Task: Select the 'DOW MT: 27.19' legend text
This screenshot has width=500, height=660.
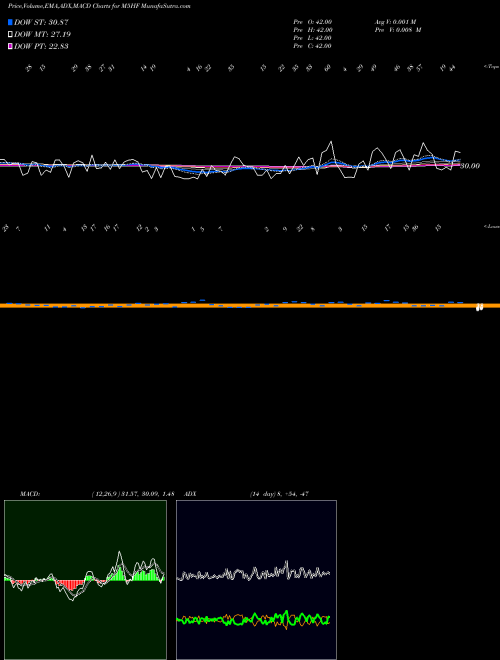Action: click(42, 35)
